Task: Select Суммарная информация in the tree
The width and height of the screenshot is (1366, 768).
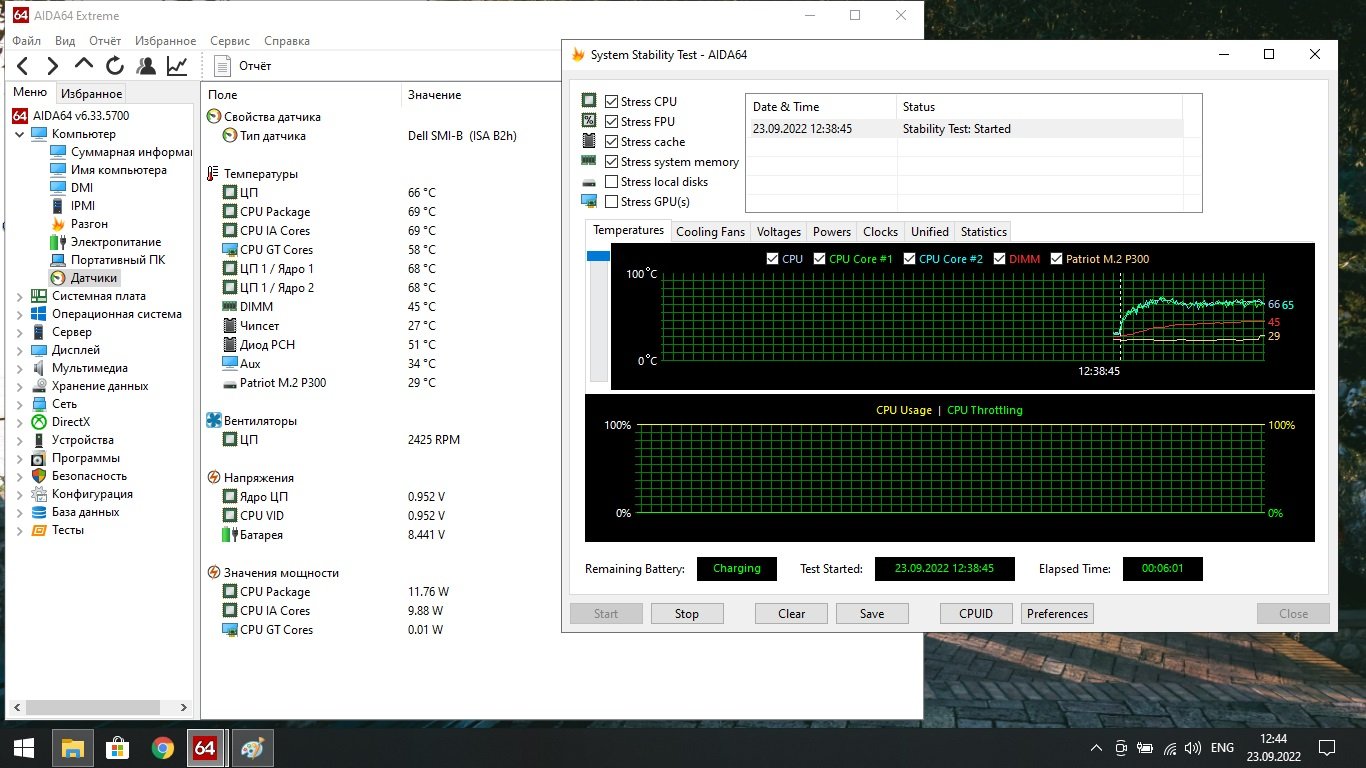Action: (120, 152)
